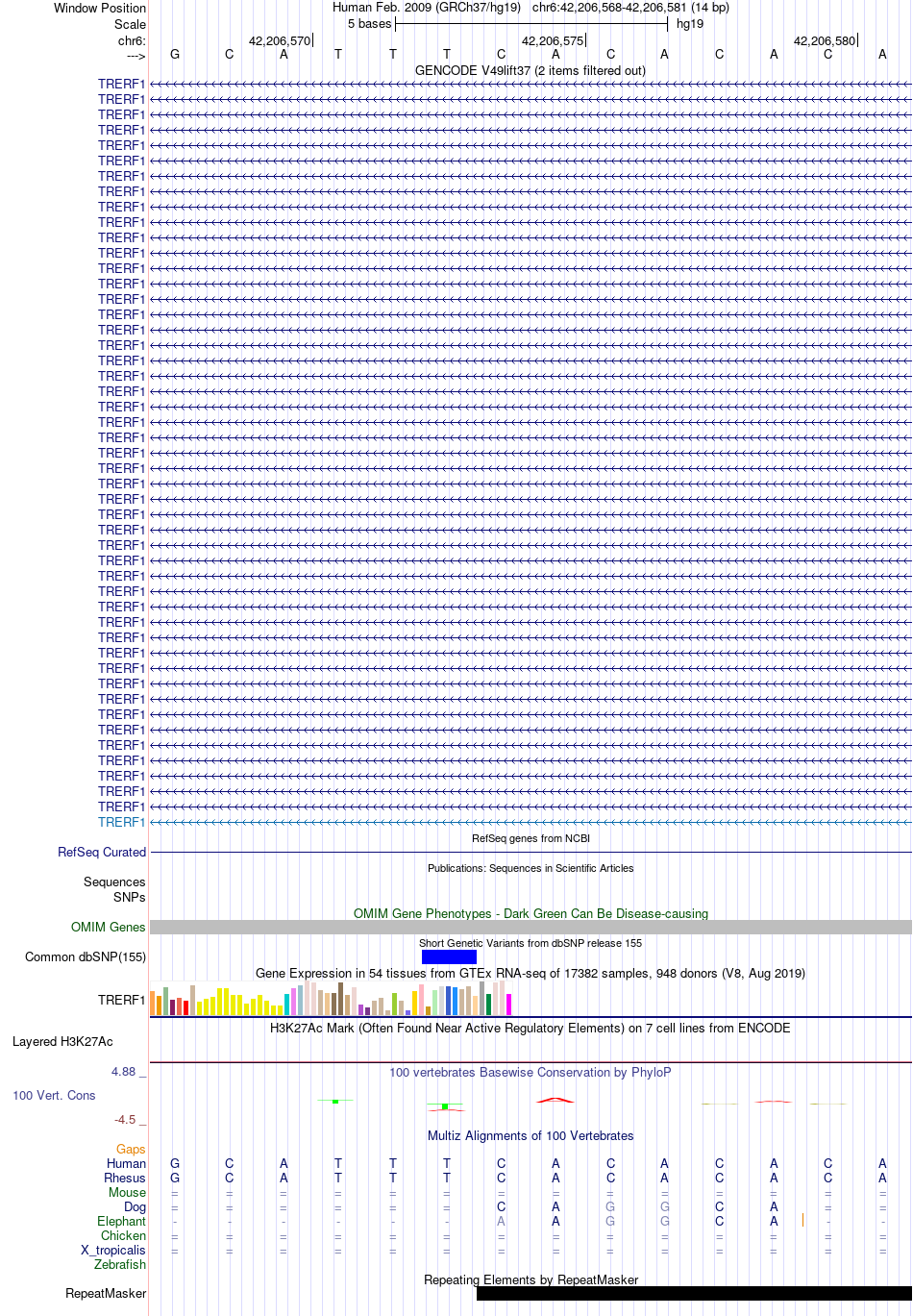Select the Elephant alignment row label

(121, 1221)
